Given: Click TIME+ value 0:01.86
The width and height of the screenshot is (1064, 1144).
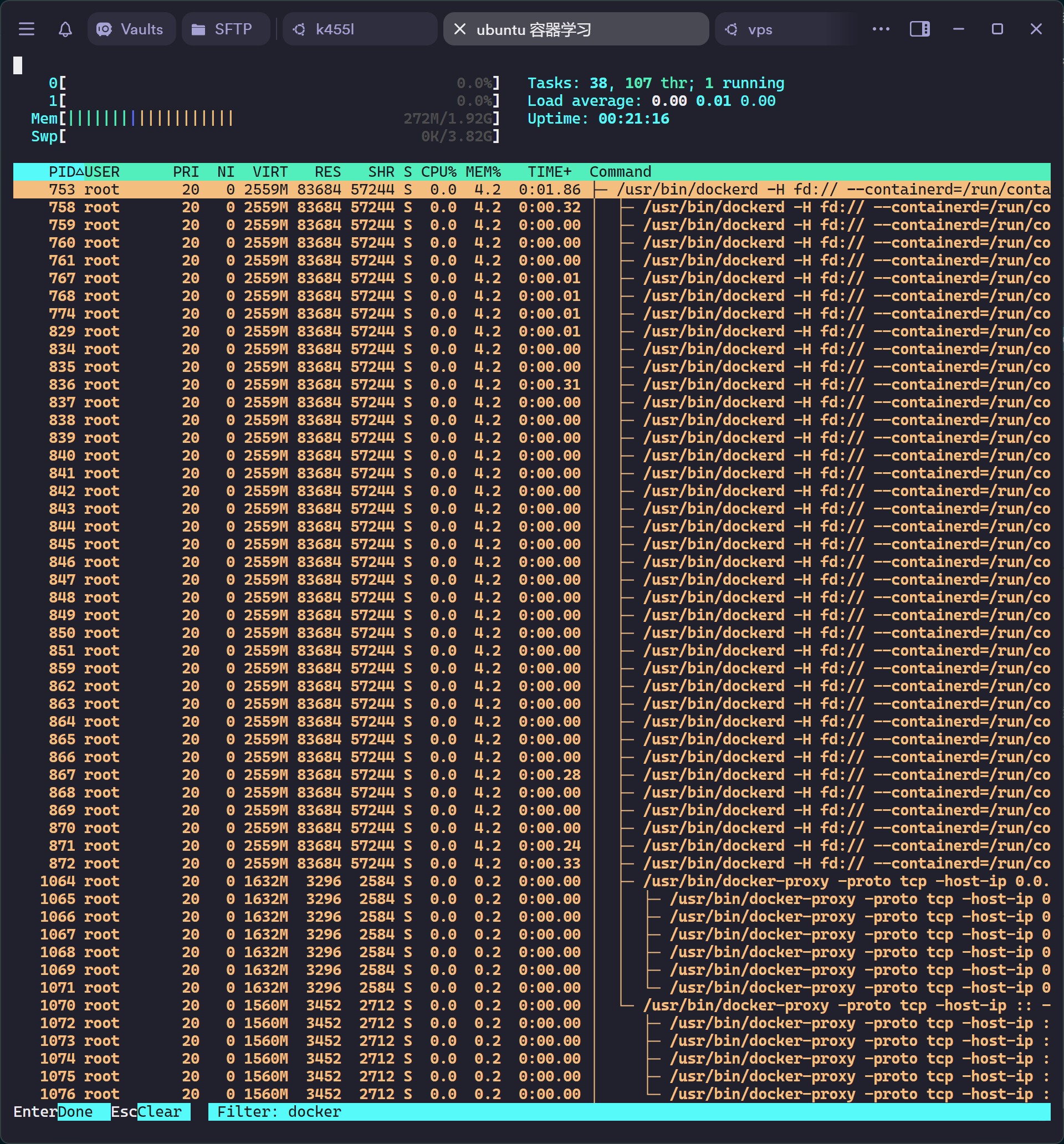Looking at the screenshot, I should tap(549, 190).
